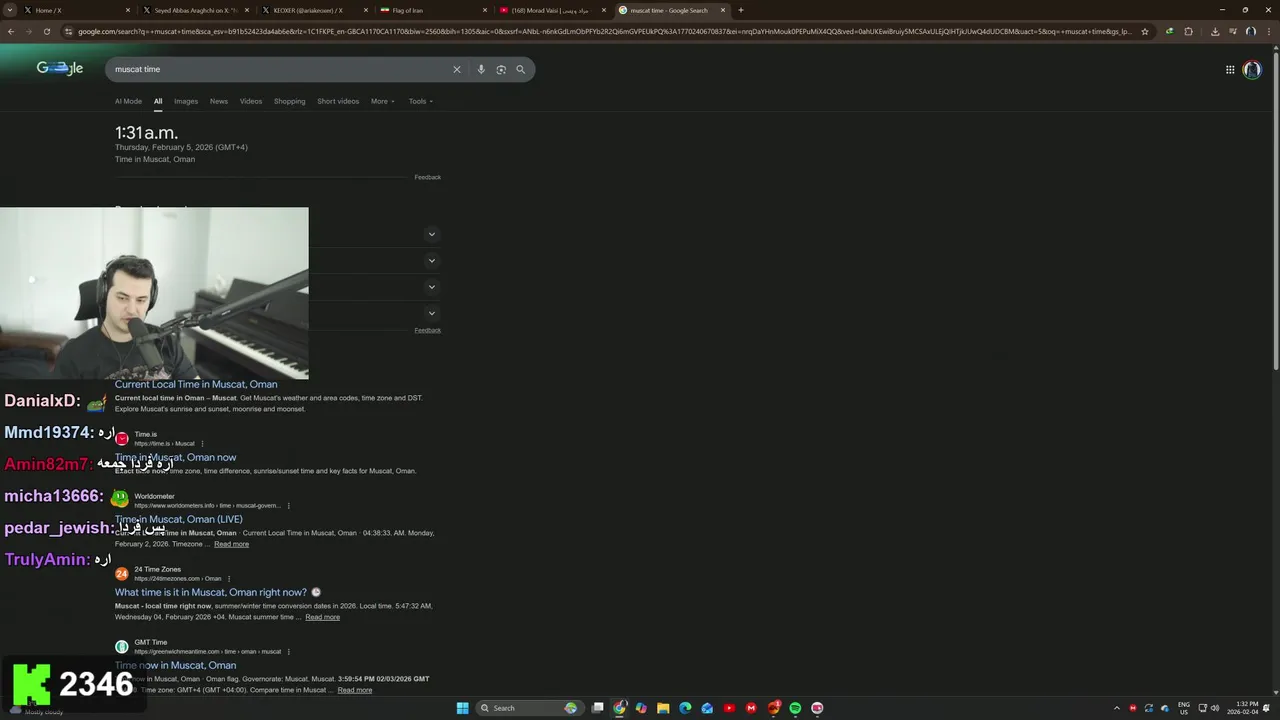The image size is (1280, 720).
Task: Switch to AI Mode tab
Action: [128, 101]
